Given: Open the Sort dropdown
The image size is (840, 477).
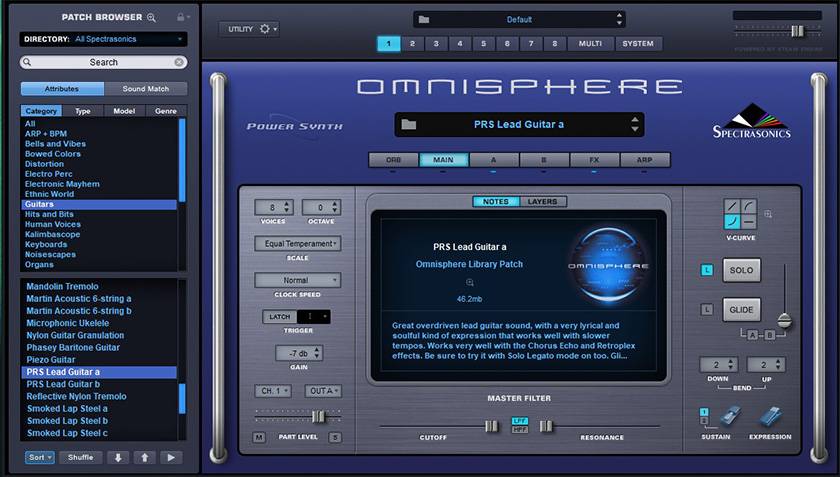Looking at the screenshot, I should pyautogui.click(x=40, y=458).
